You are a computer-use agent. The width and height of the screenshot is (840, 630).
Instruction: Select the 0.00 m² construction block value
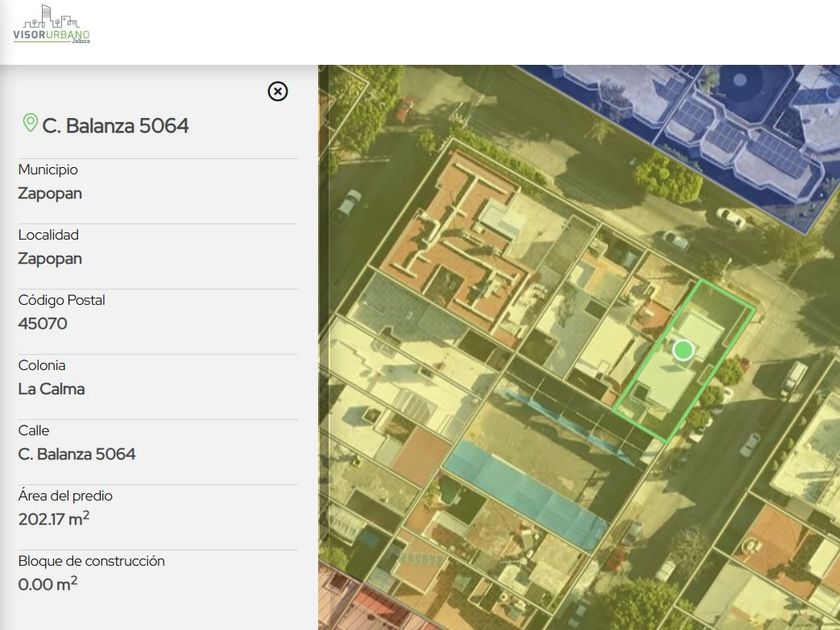48,583
